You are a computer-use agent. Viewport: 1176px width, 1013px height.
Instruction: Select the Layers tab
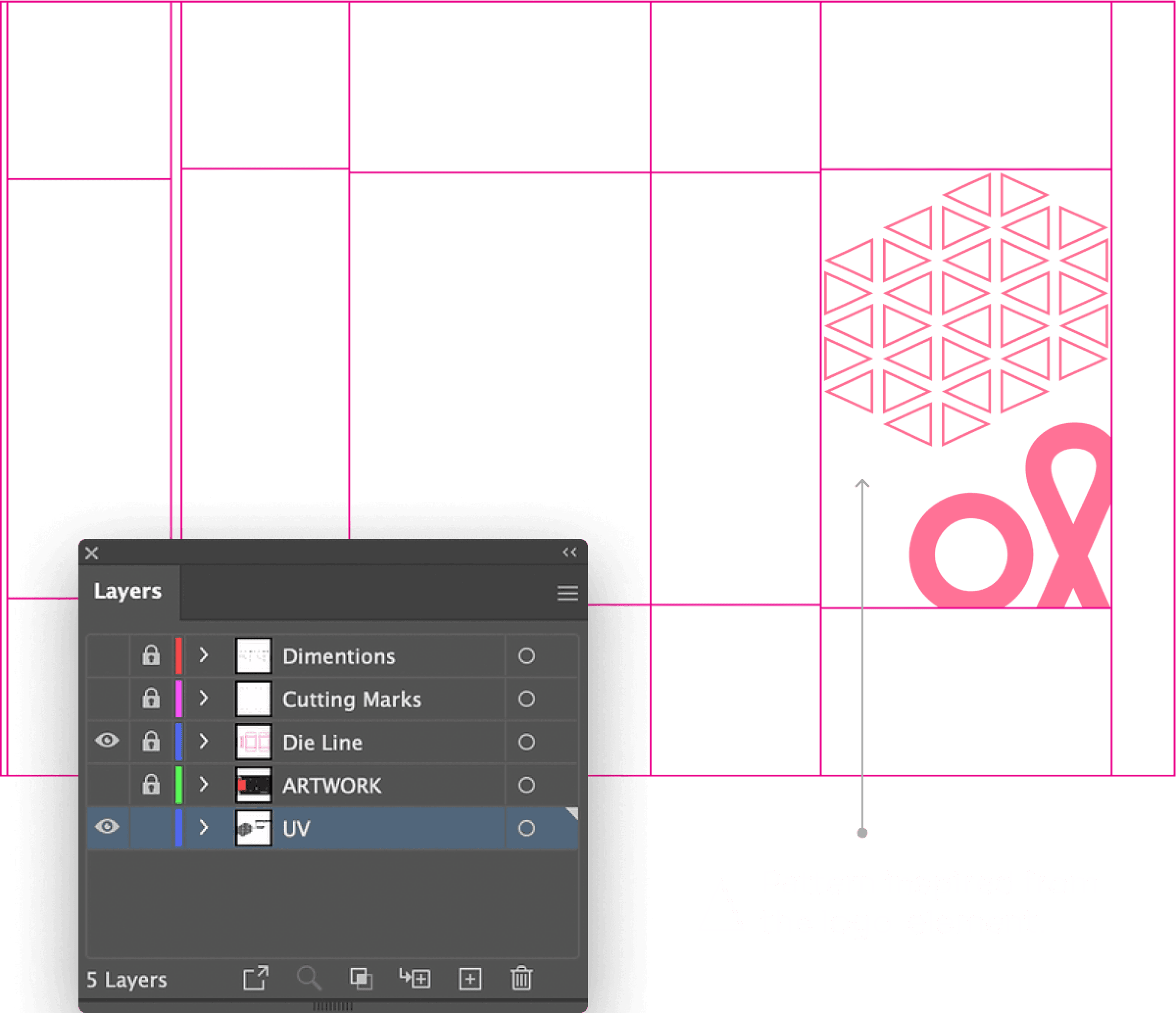point(128,591)
